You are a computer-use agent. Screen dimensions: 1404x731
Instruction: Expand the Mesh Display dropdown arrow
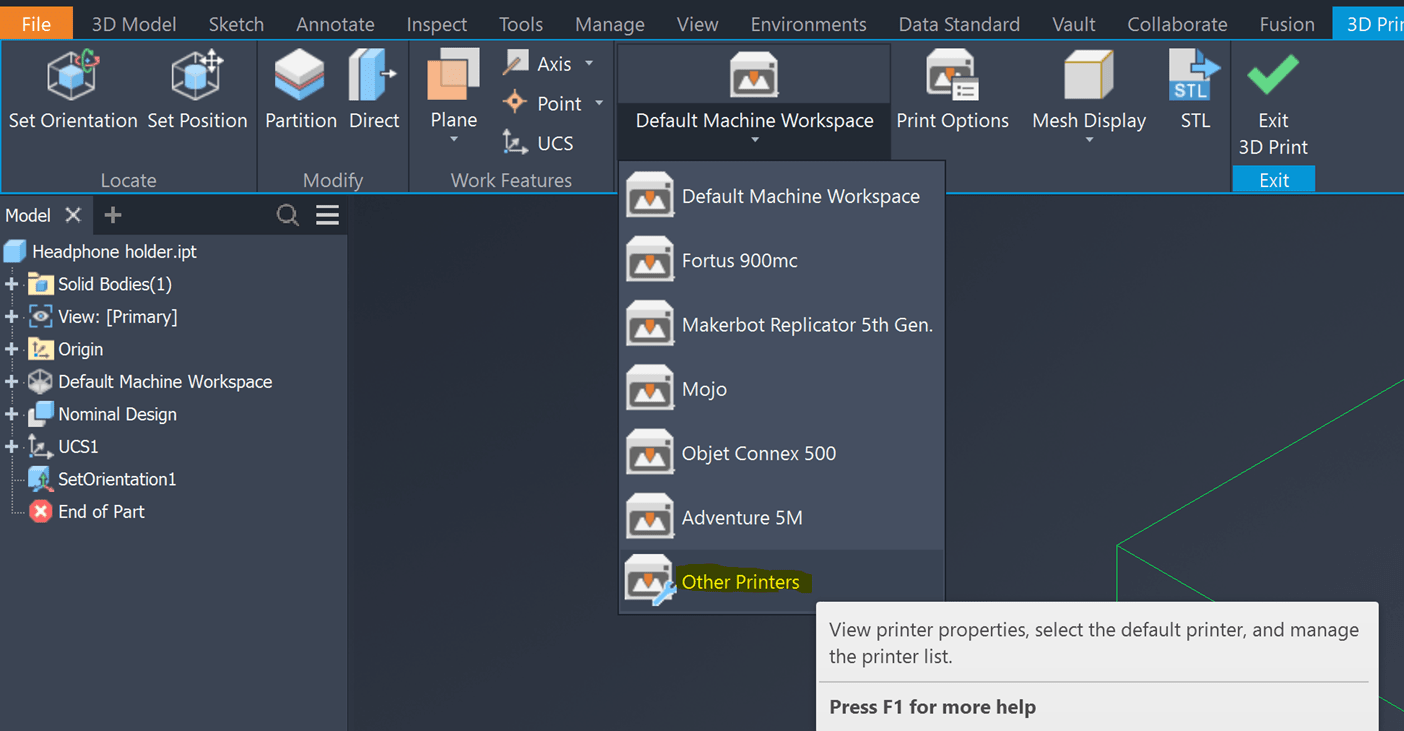(x=1089, y=140)
